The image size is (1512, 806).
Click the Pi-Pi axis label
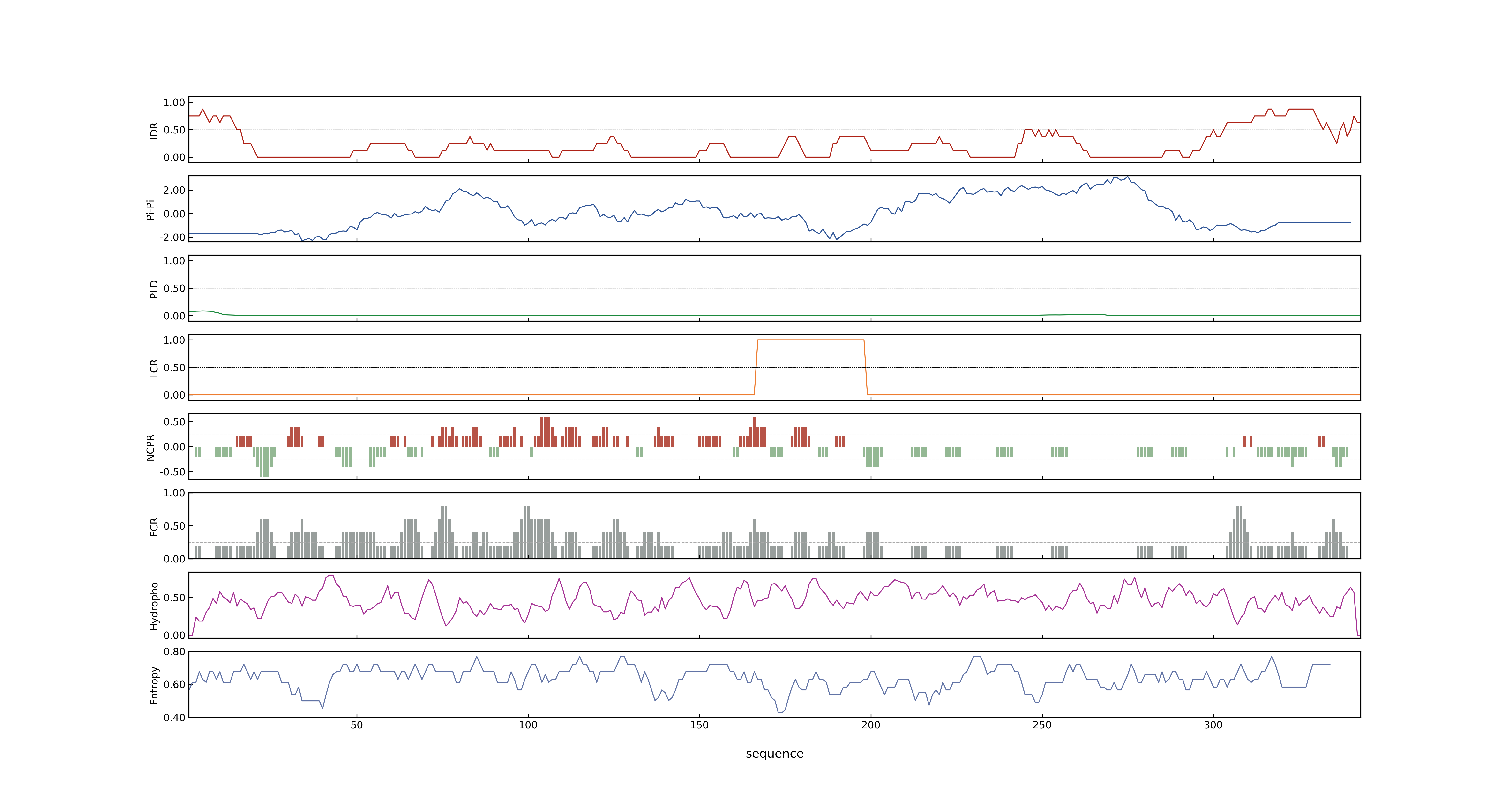[150, 209]
